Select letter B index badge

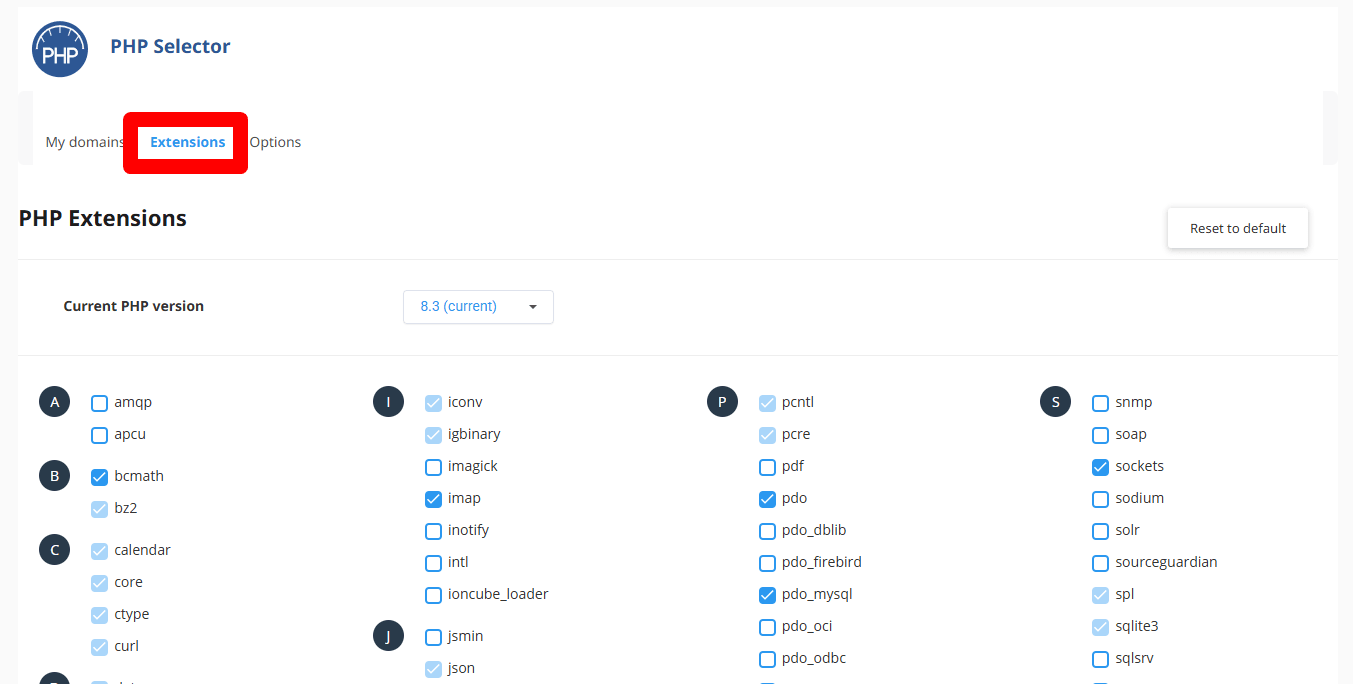click(x=55, y=476)
